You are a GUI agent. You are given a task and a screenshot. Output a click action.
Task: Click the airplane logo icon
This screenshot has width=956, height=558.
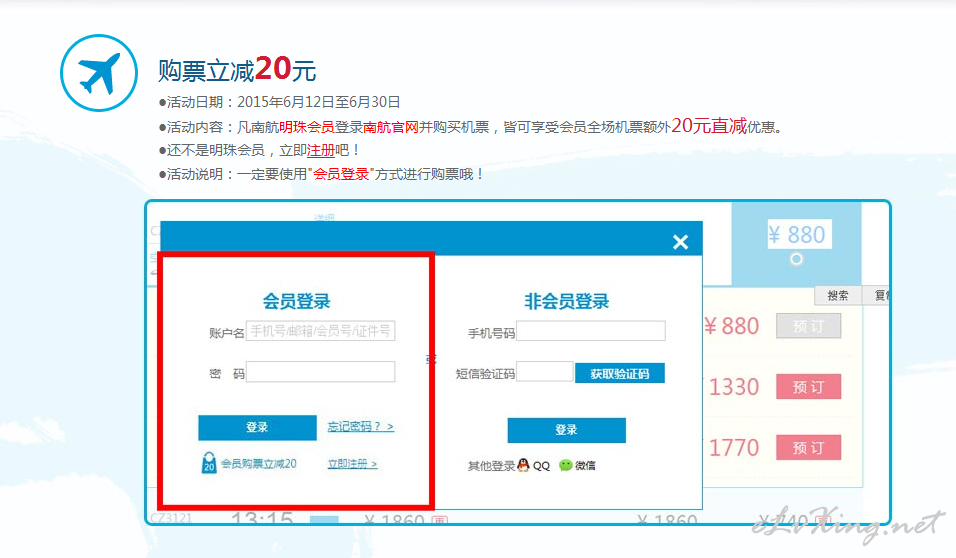(99, 73)
